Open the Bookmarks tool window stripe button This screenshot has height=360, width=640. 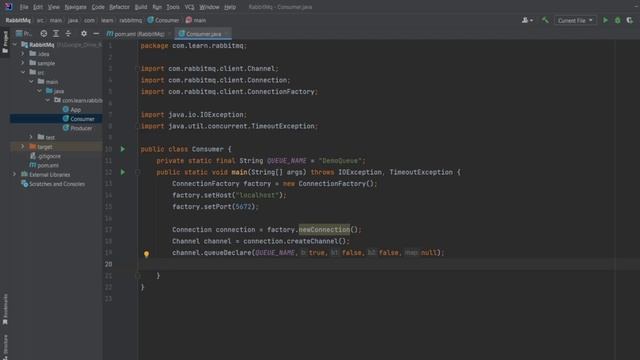pos(5,309)
